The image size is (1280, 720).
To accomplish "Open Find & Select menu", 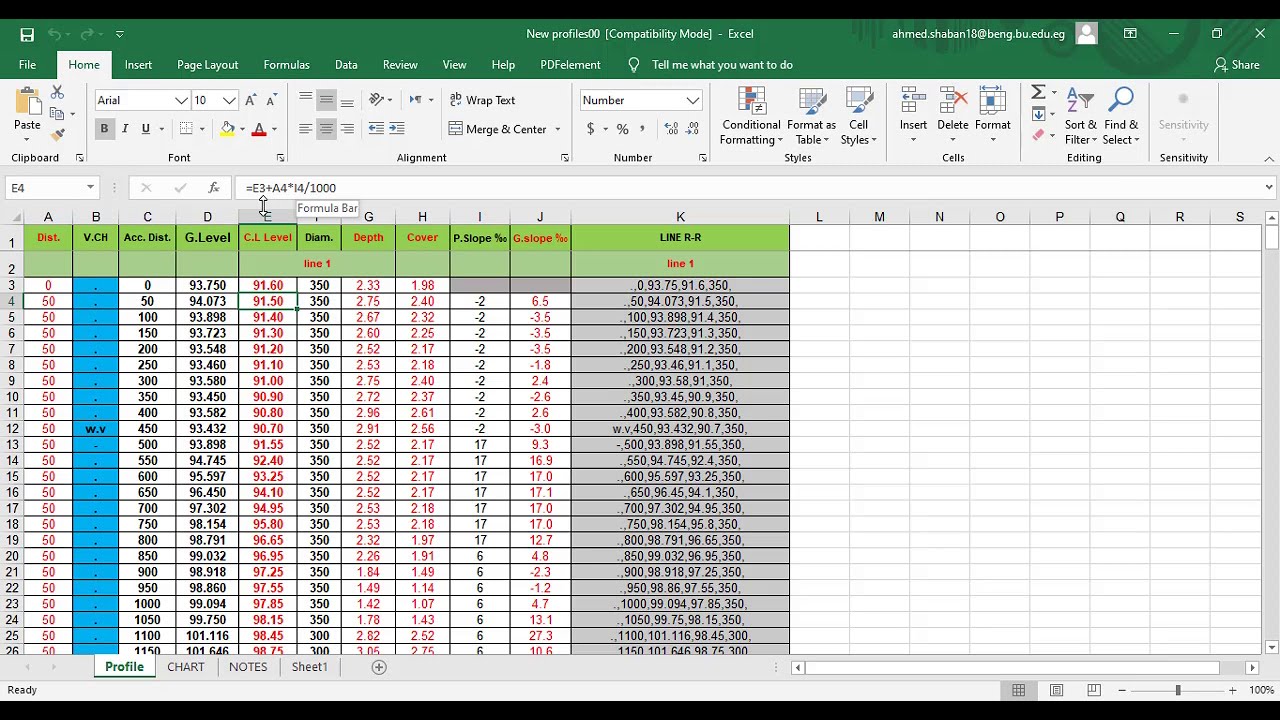I will click(x=1121, y=116).
